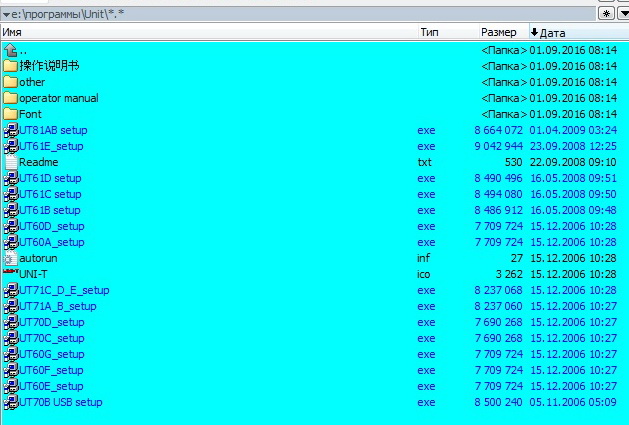The width and height of the screenshot is (629, 425).
Task: Click the asterisk favorites button
Action: (x=605, y=14)
